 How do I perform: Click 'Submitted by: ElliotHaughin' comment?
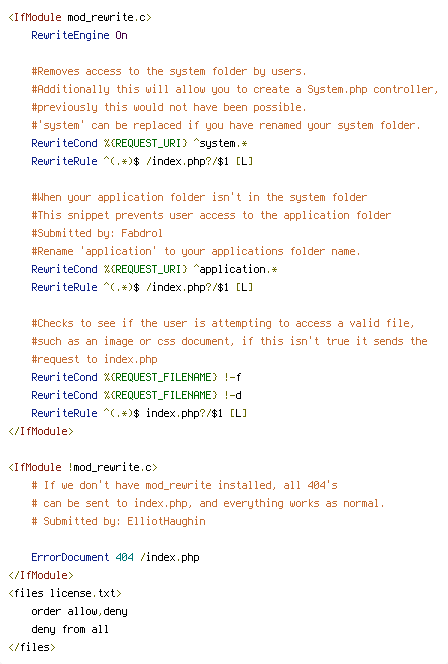click(118, 521)
